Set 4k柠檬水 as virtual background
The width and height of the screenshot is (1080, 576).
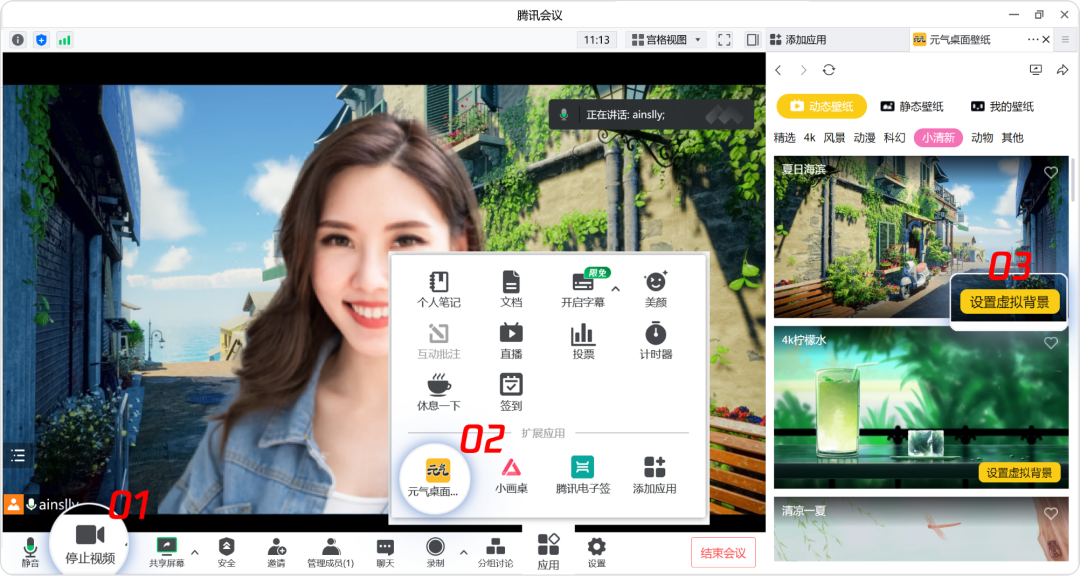click(1019, 473)
